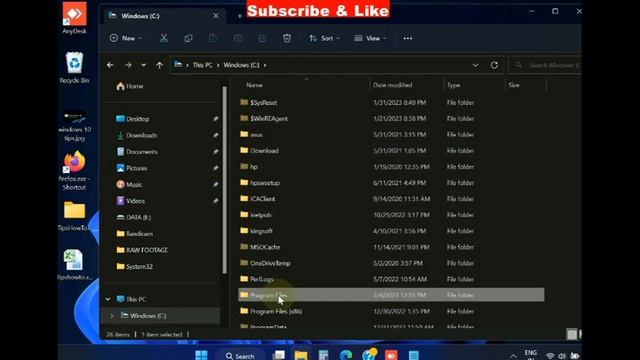The image size is (640, 360).
Task: Click the Cut scissors icon
Action: [164, 38]
